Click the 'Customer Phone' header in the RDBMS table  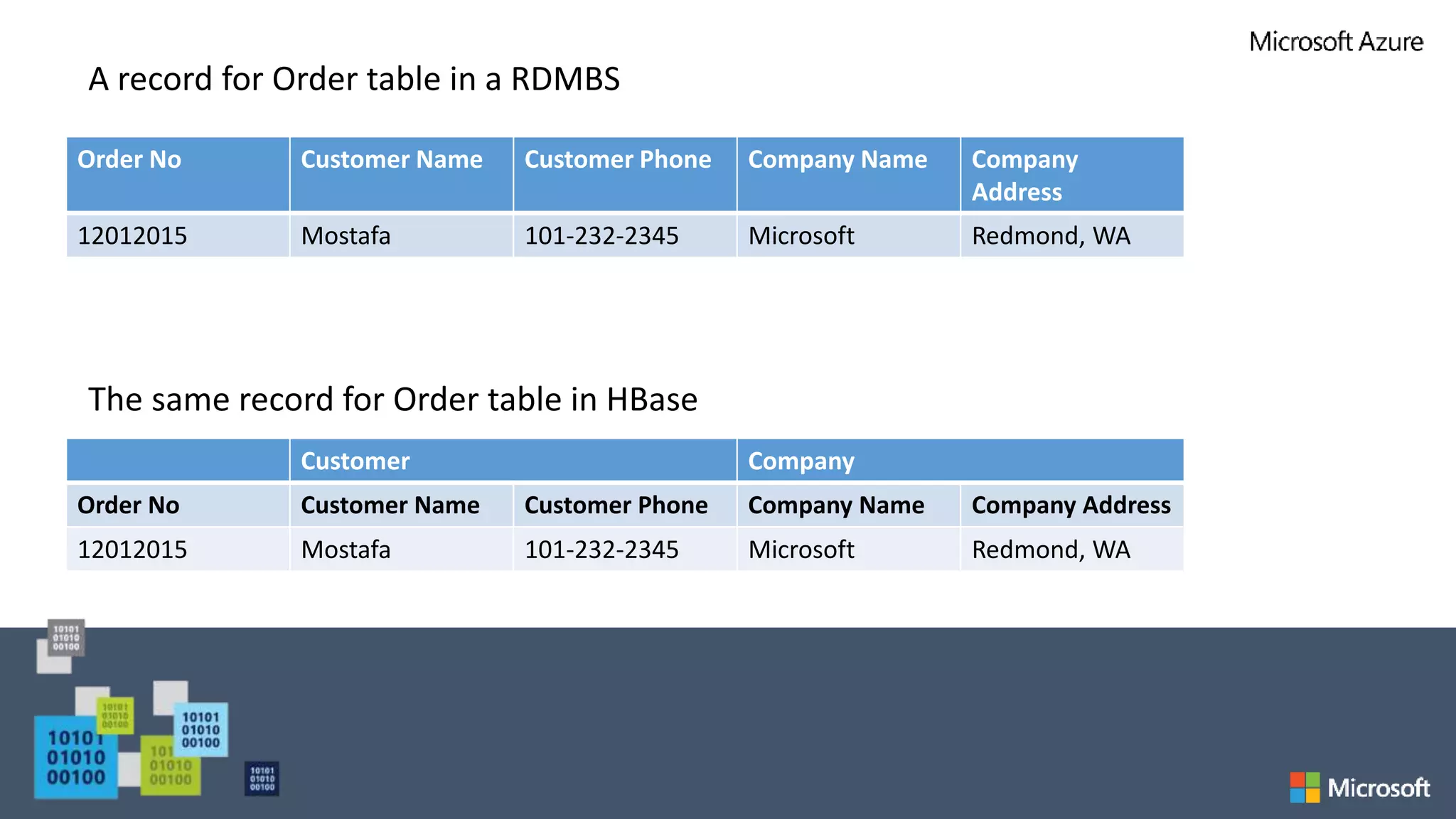[625, 174]
